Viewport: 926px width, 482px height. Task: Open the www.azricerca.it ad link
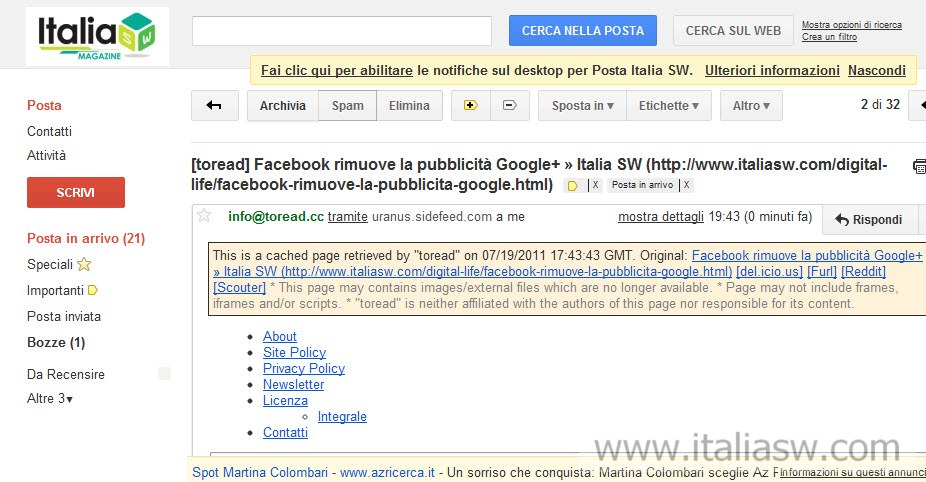coord(387,473)
